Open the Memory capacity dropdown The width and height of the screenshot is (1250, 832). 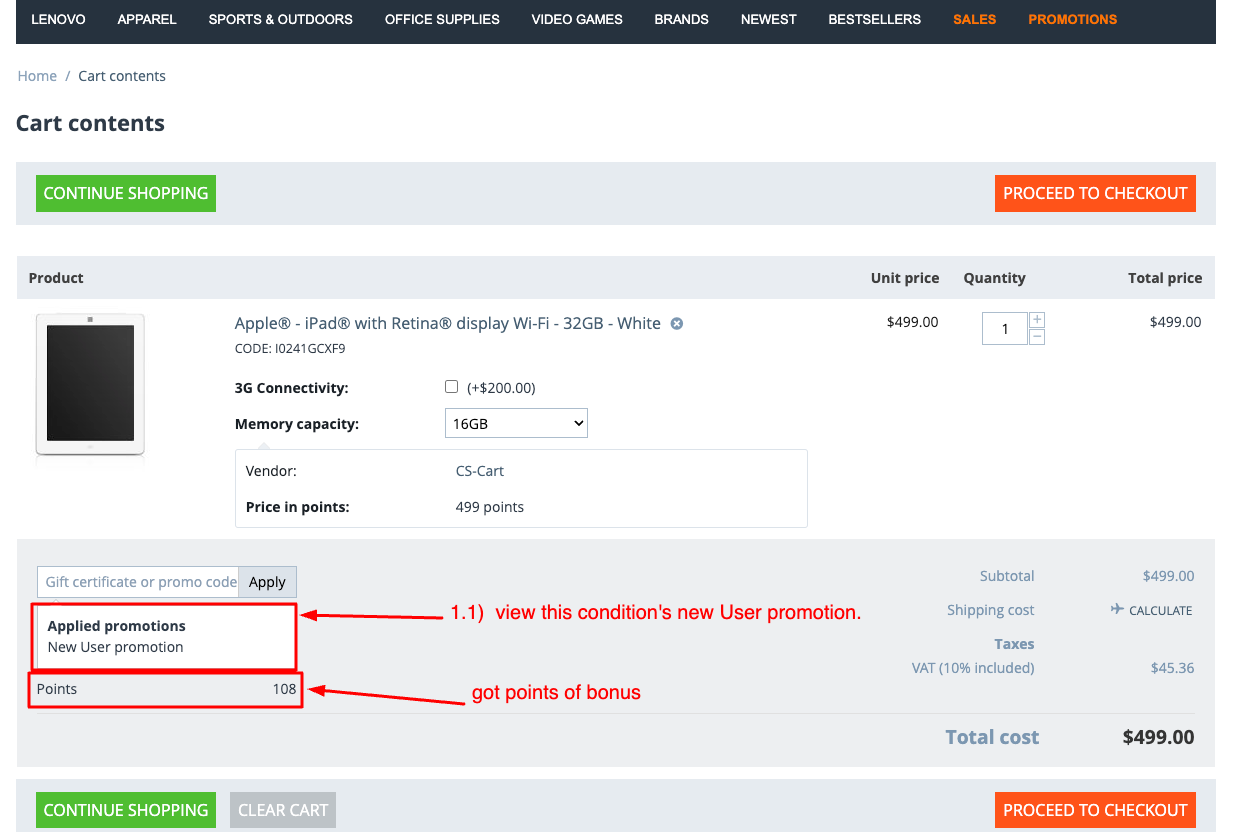[x=516, y=424]
